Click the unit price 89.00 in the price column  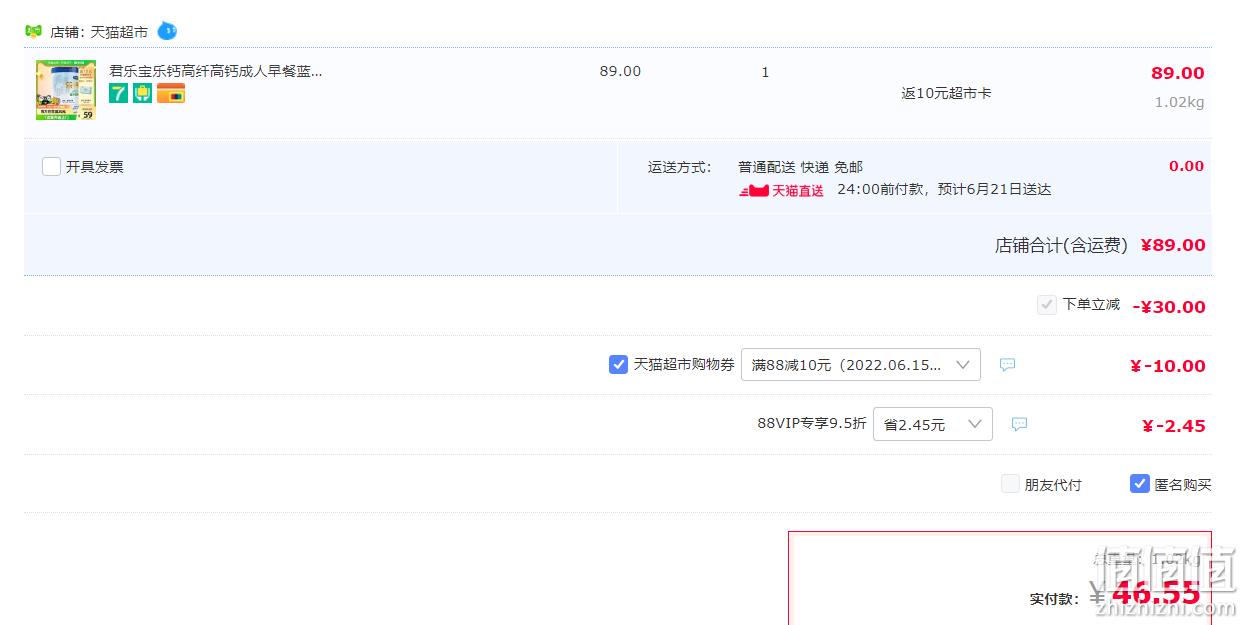620,72
